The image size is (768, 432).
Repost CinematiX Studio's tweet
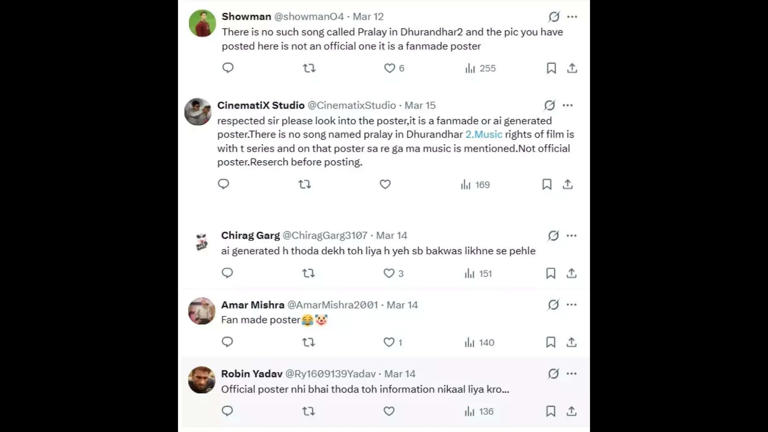click(x=305, y=184)
